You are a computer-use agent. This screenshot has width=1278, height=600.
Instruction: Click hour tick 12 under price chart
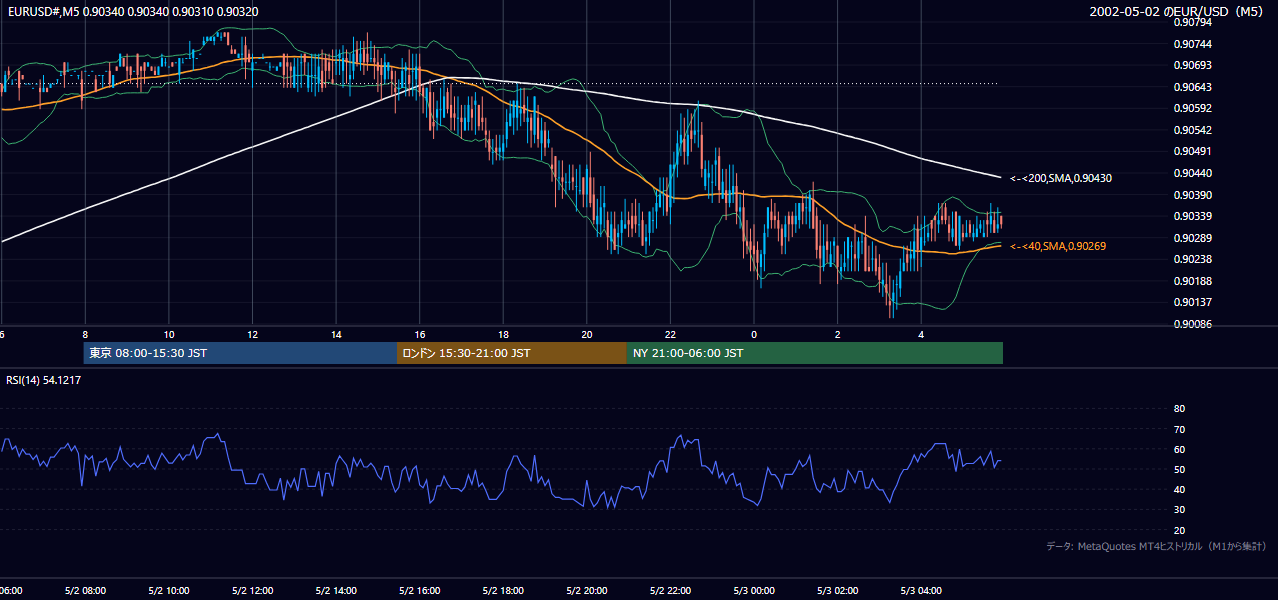coord(252,335)
